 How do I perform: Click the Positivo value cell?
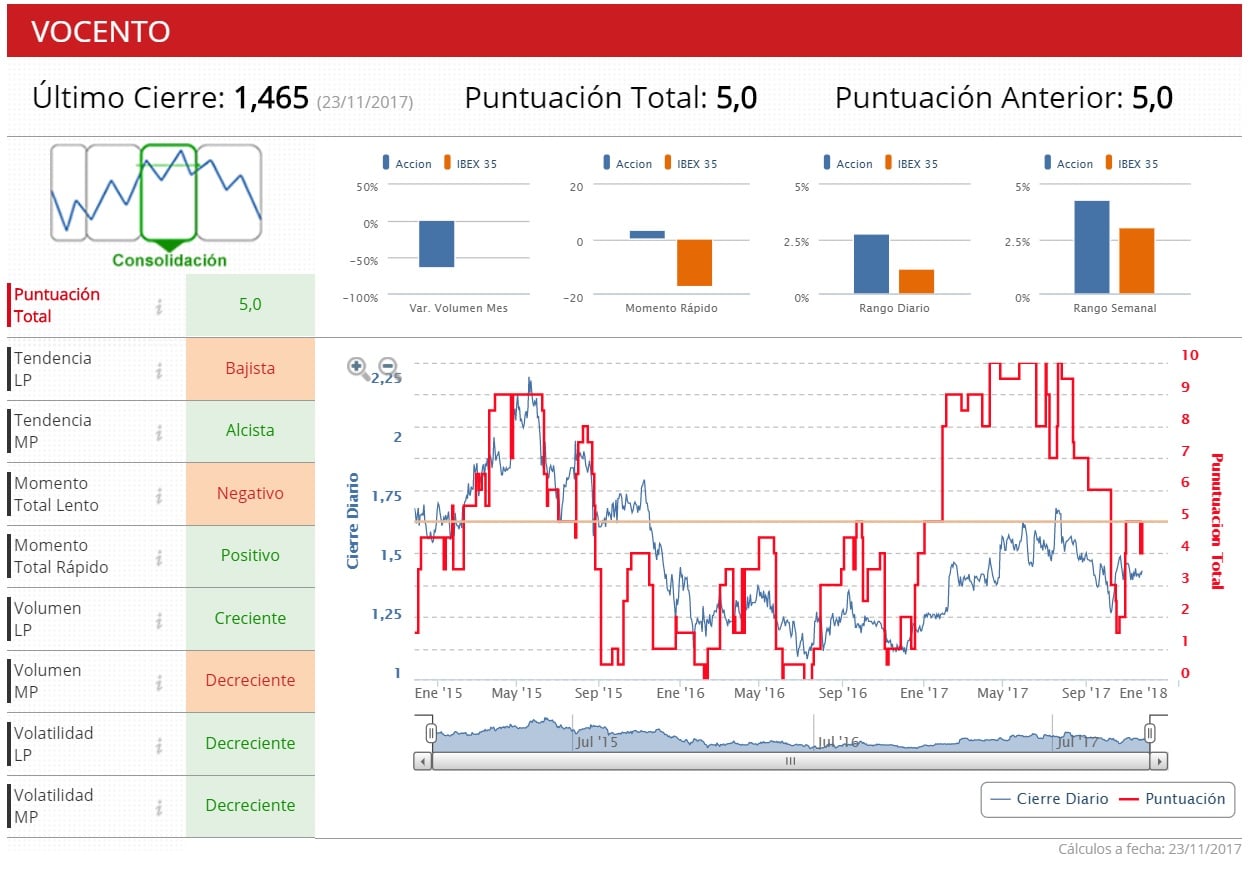tap(250, 556)
